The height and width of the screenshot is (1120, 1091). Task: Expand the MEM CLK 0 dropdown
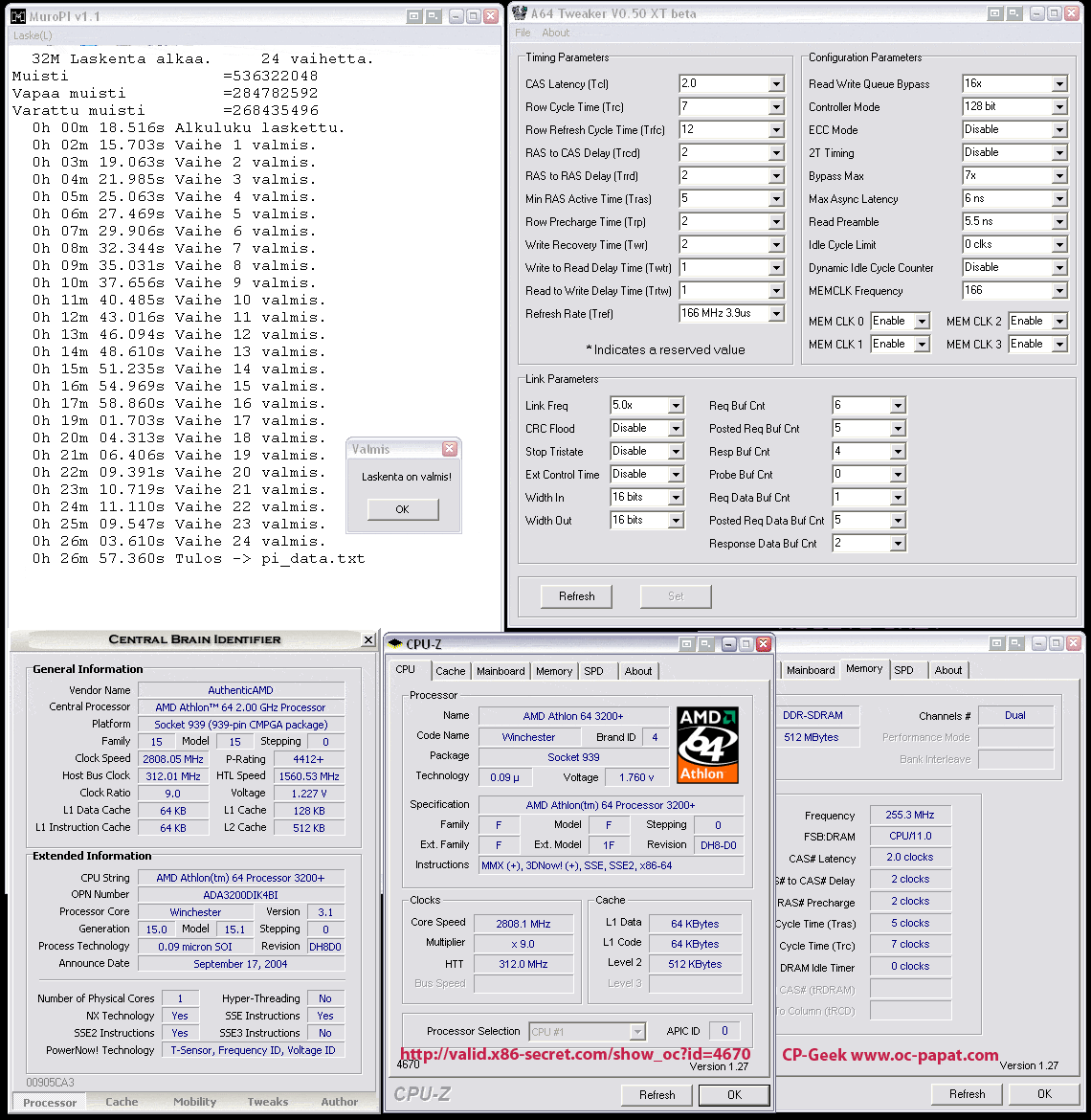922,322
